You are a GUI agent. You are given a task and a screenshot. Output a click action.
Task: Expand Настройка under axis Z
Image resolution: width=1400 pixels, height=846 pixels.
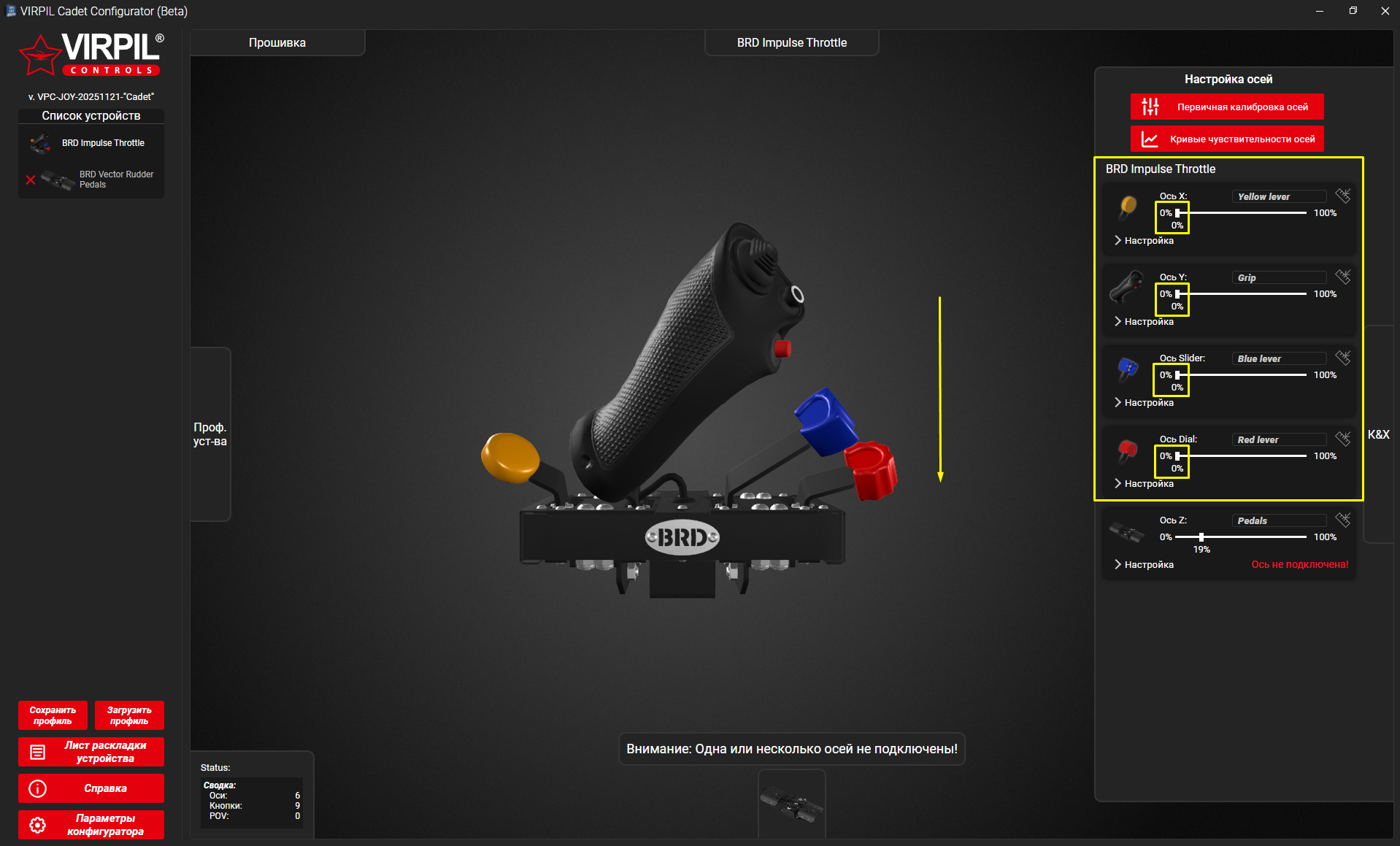pos(1144,565)
